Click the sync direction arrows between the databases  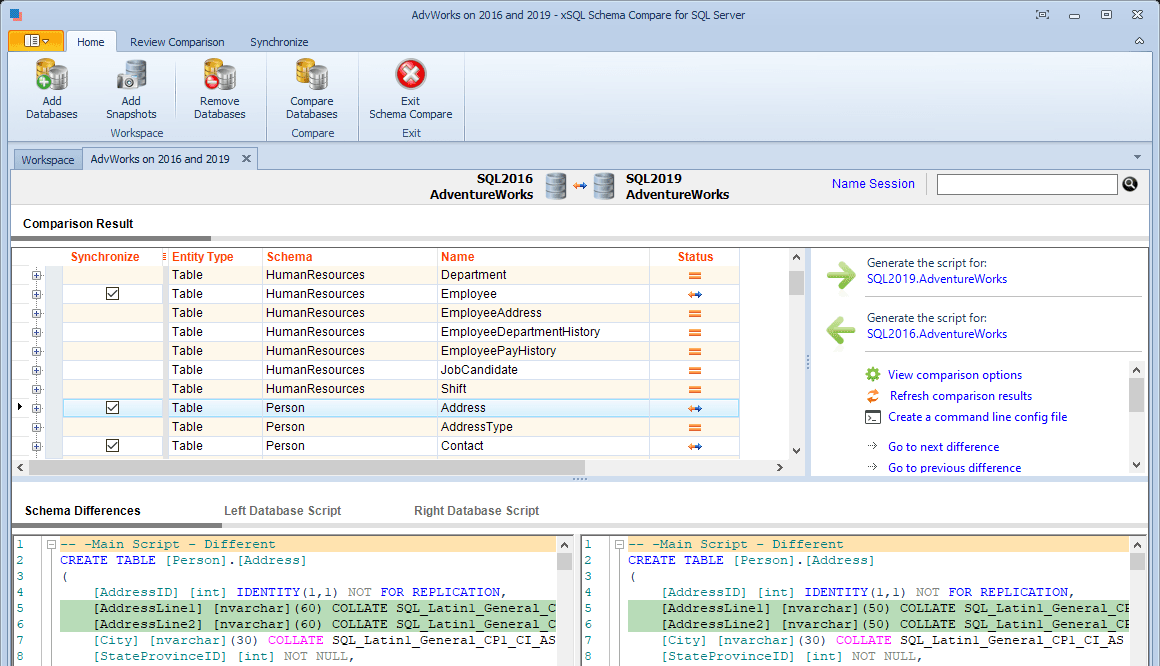[580, 186]
